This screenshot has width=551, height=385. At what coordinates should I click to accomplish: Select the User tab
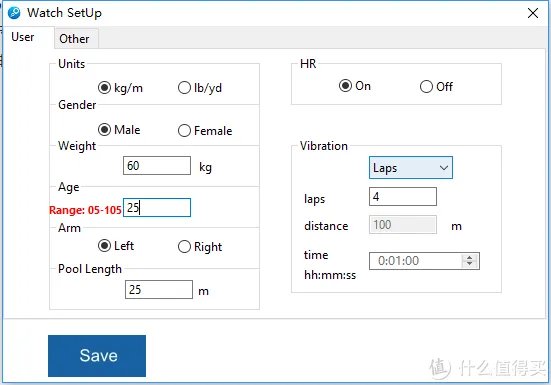tap(23, 37)
